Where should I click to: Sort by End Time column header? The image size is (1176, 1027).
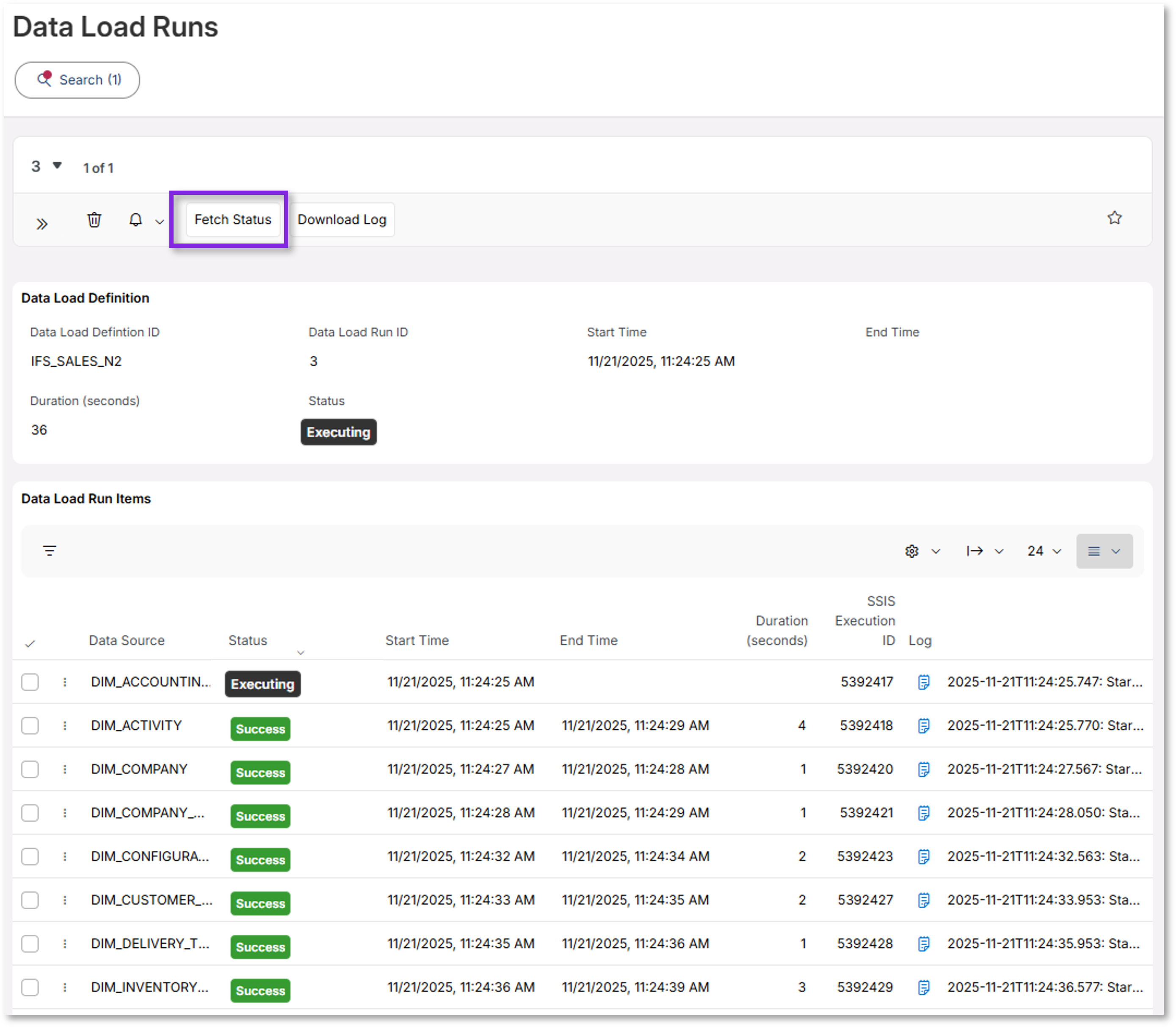click(x=588, y=640)
